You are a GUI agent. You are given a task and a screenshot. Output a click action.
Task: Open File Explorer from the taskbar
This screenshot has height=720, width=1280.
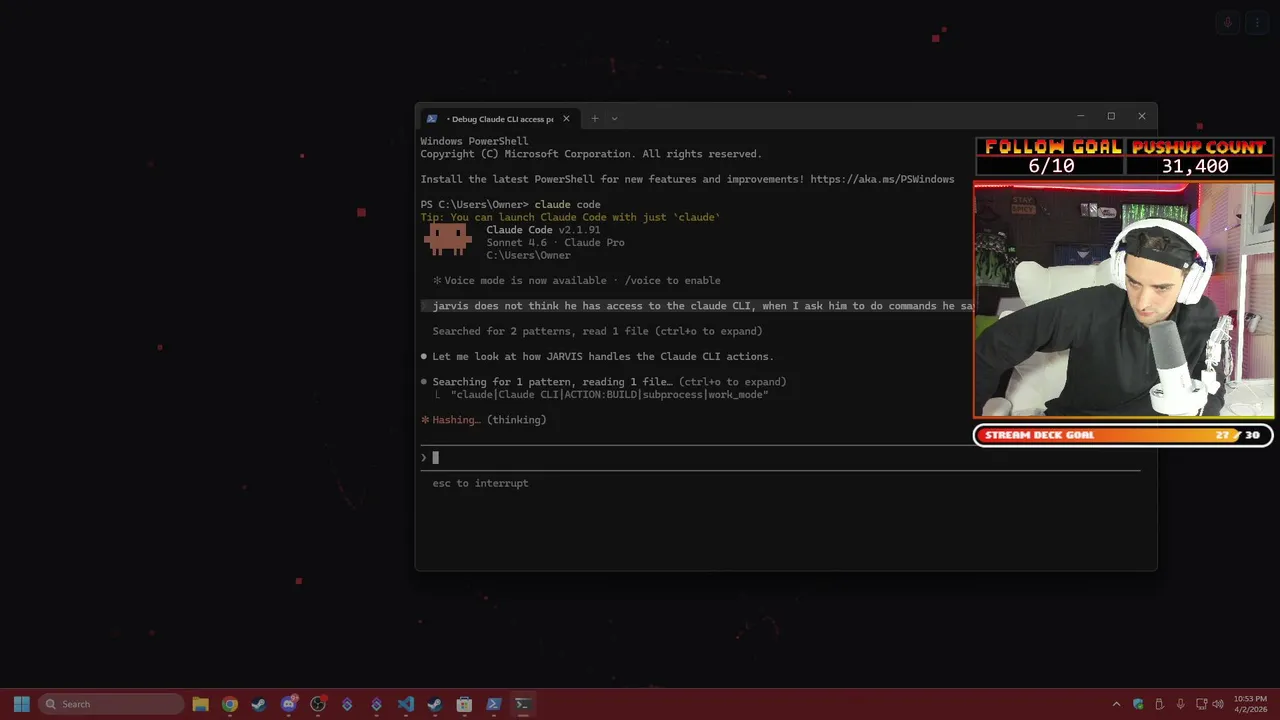(x=200, y=704)
